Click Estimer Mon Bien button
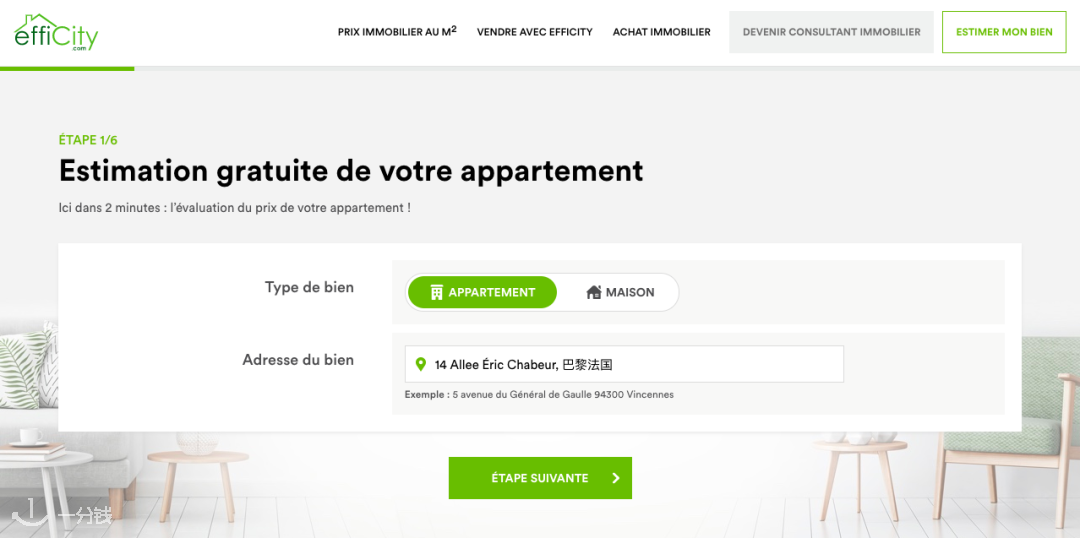The image size is (1080, 538). [x=1004, y=32]
